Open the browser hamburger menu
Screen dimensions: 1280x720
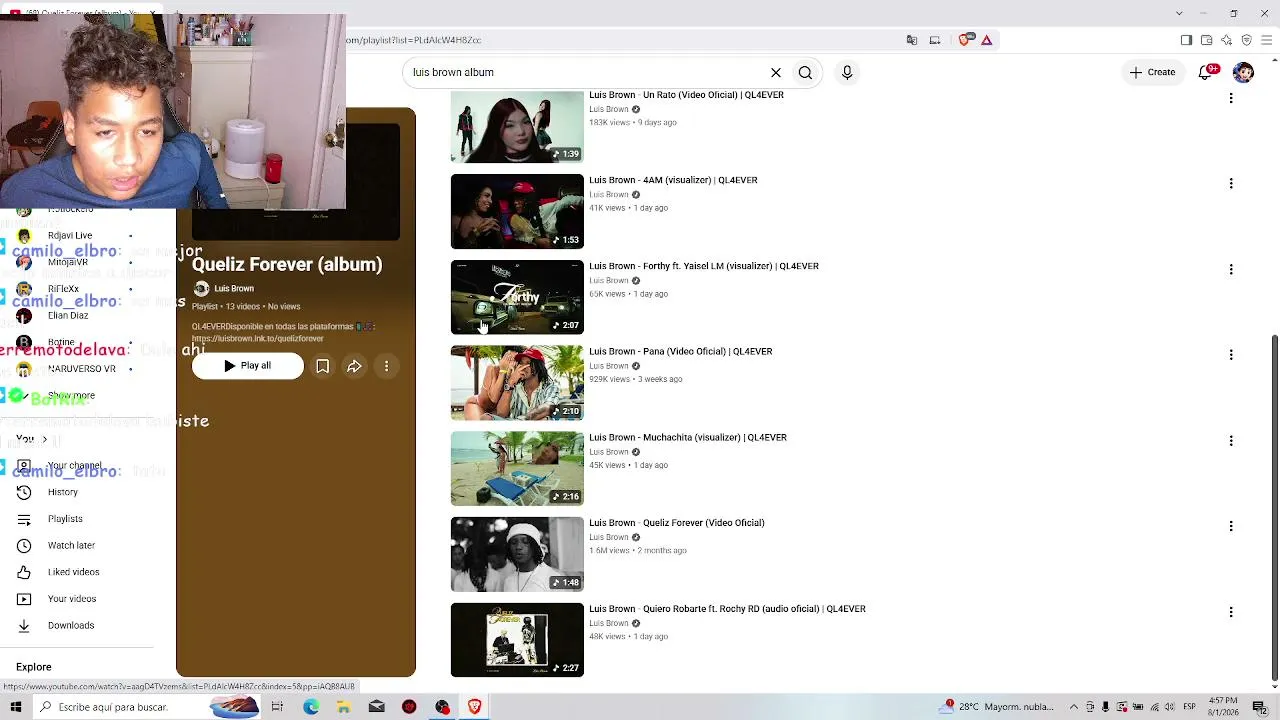coord(1267,40)
